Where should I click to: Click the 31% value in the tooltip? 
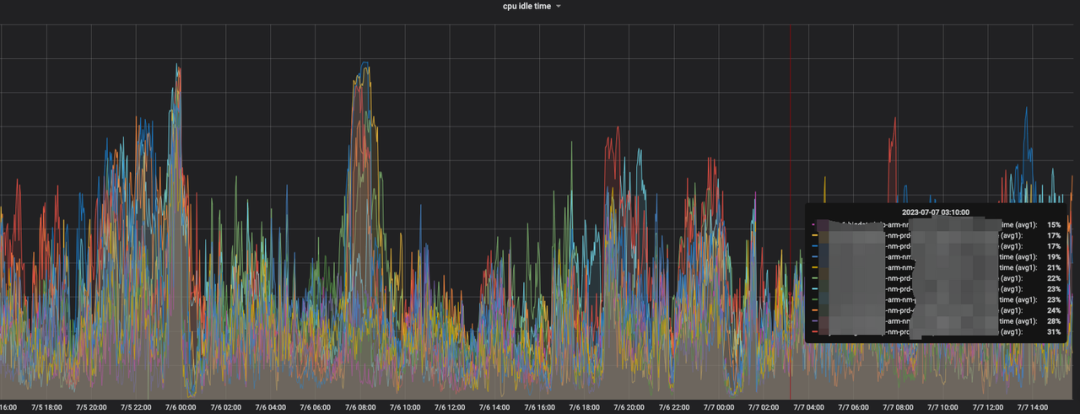pyautogui.click(x=1054, y=332)
